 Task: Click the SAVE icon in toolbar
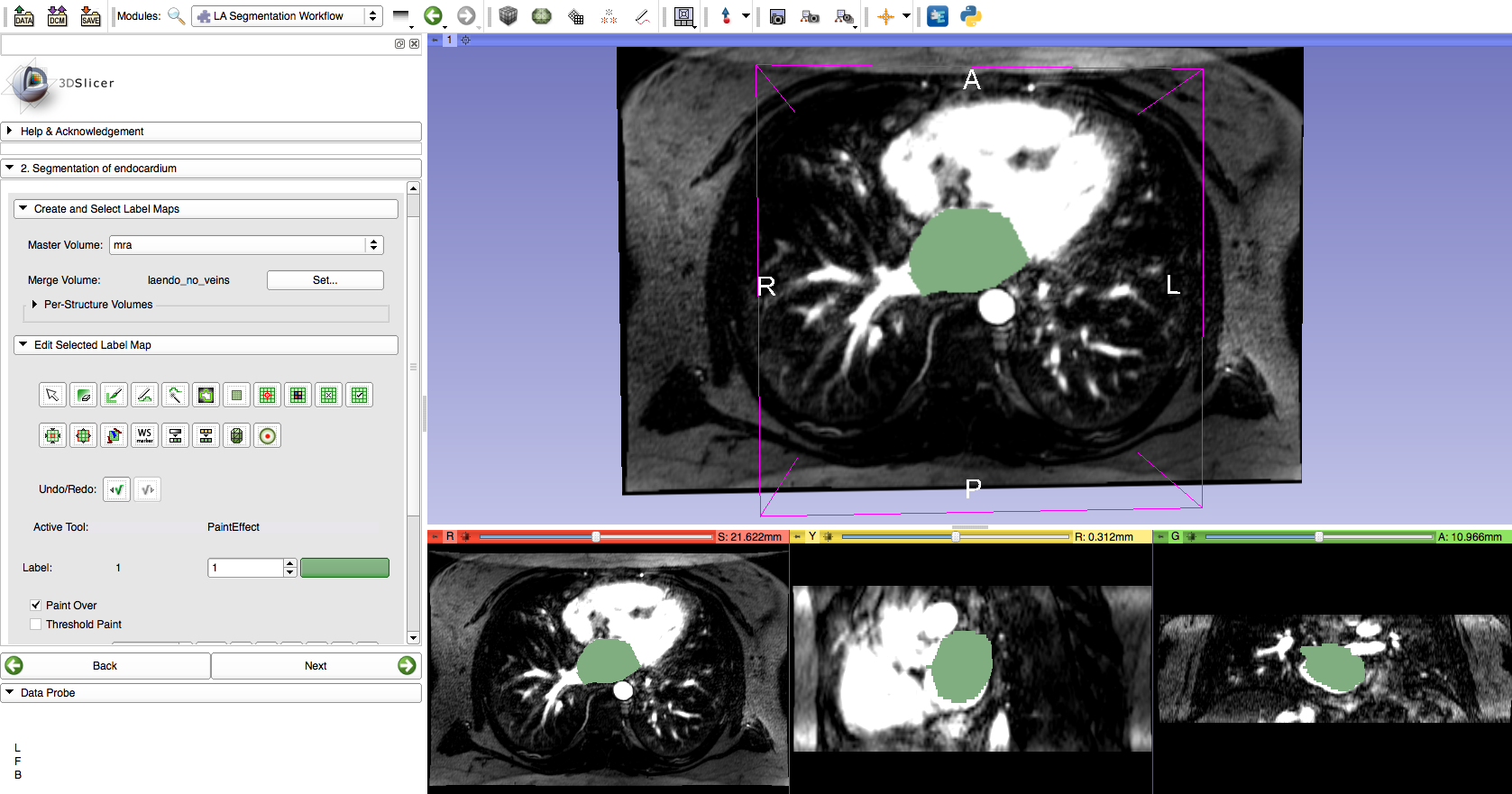tap(90, 16)
